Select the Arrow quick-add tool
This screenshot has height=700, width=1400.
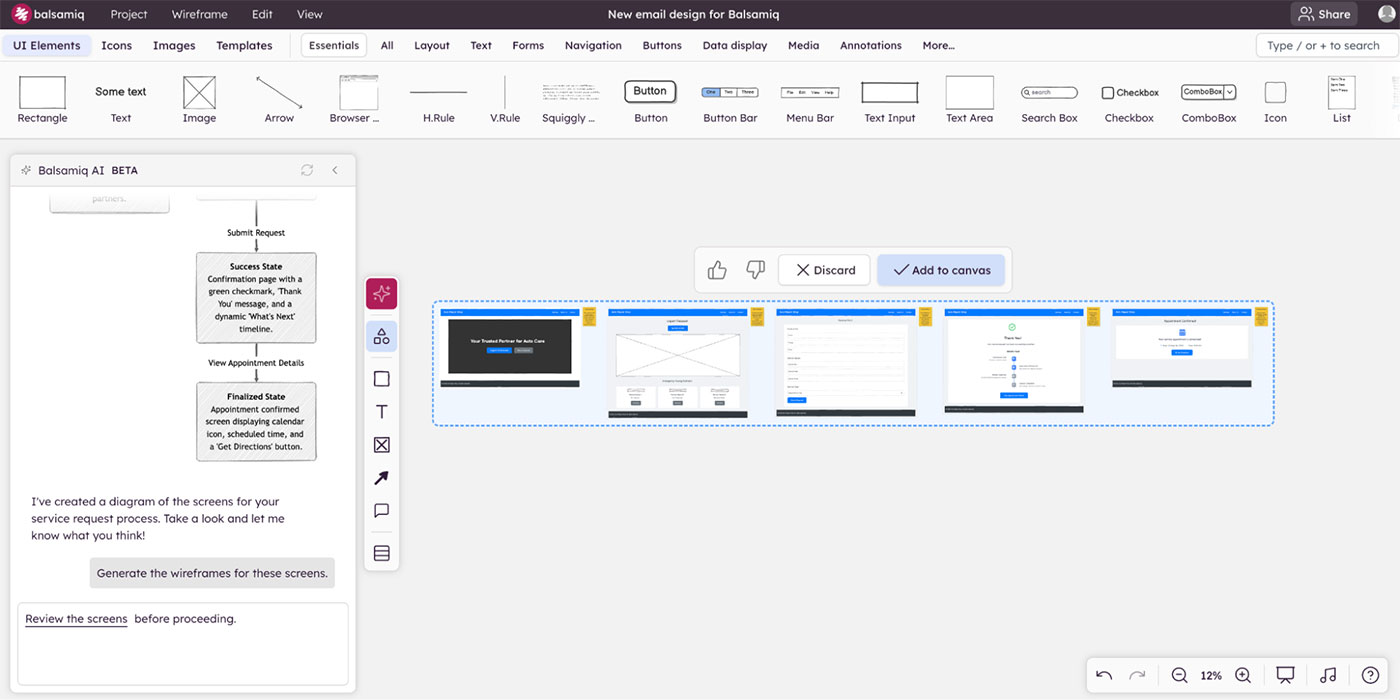[x=381, y=477]
